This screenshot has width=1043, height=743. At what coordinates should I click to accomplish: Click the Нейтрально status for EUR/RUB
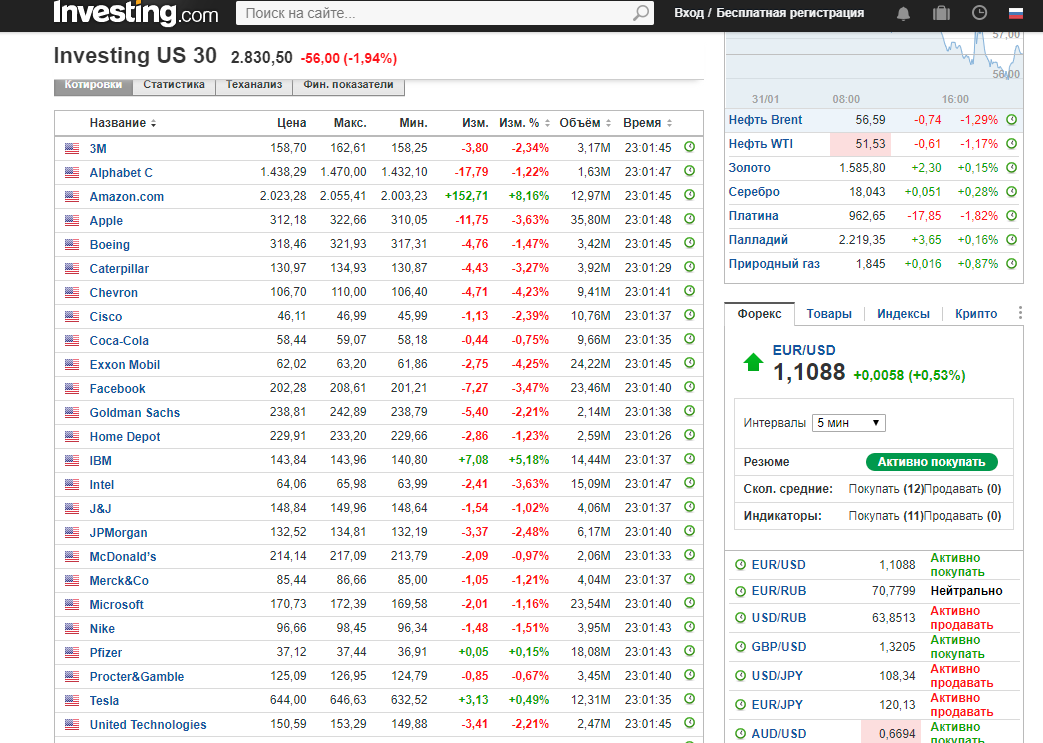pos(966,591)
